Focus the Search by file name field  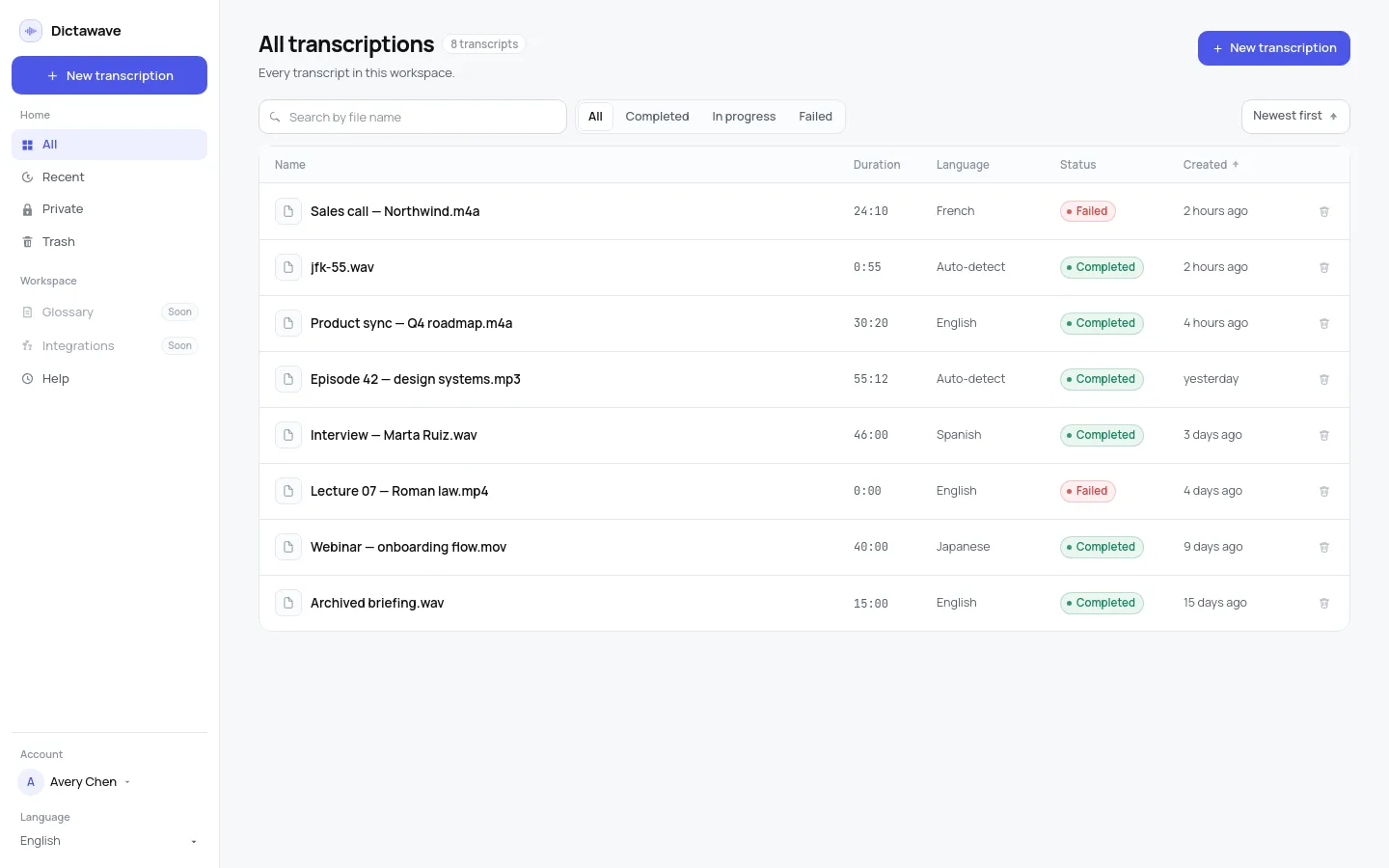413,117
